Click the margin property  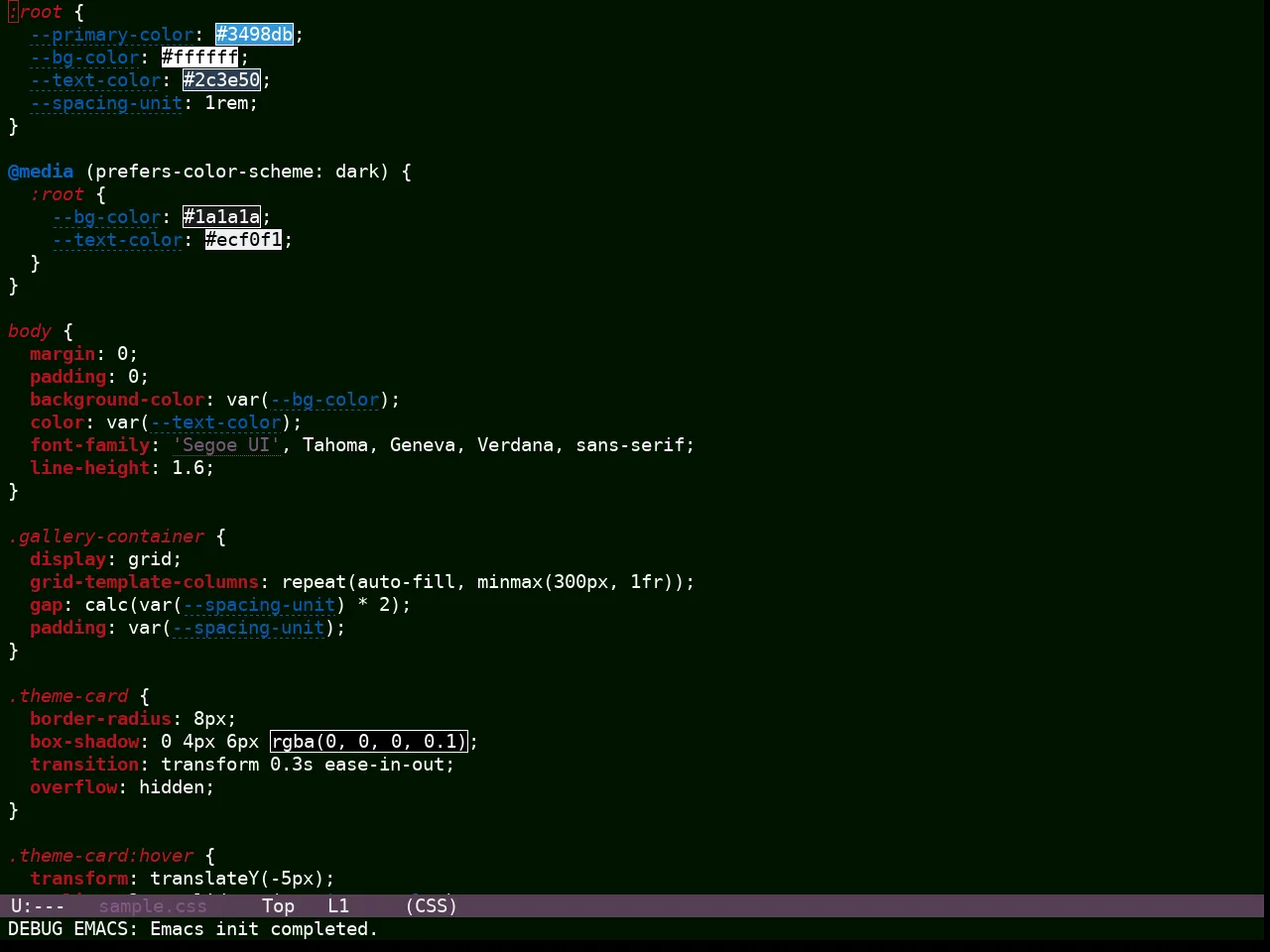click(x=63, y=354)
